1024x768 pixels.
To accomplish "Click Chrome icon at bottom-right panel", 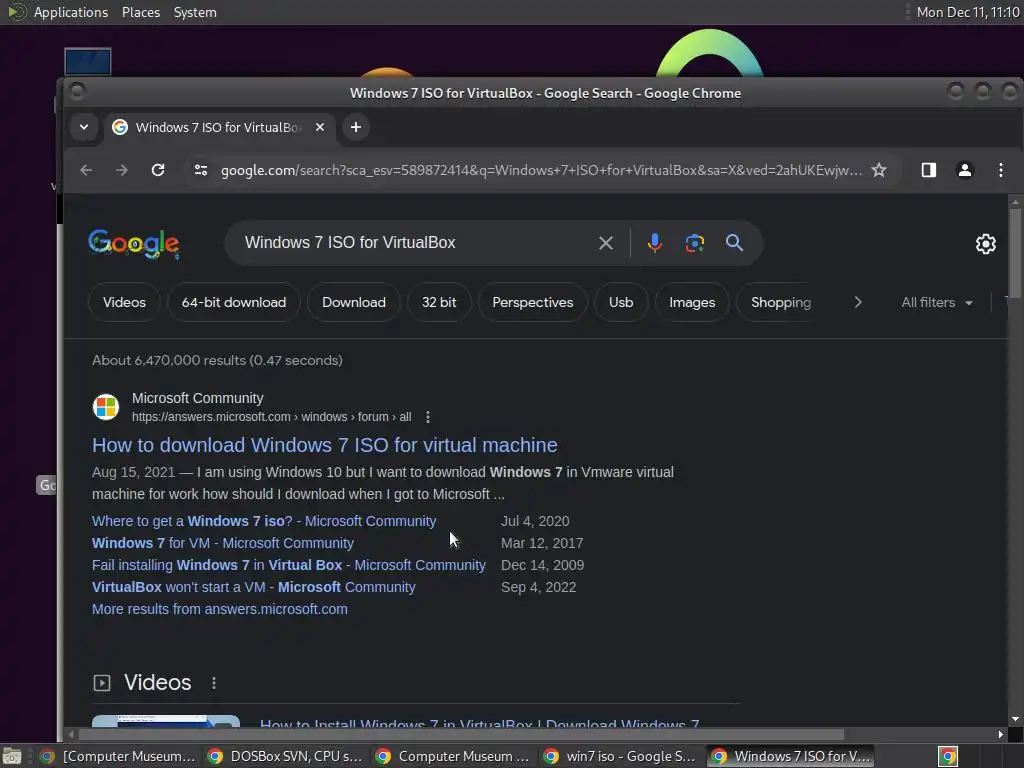I will 948,756.
